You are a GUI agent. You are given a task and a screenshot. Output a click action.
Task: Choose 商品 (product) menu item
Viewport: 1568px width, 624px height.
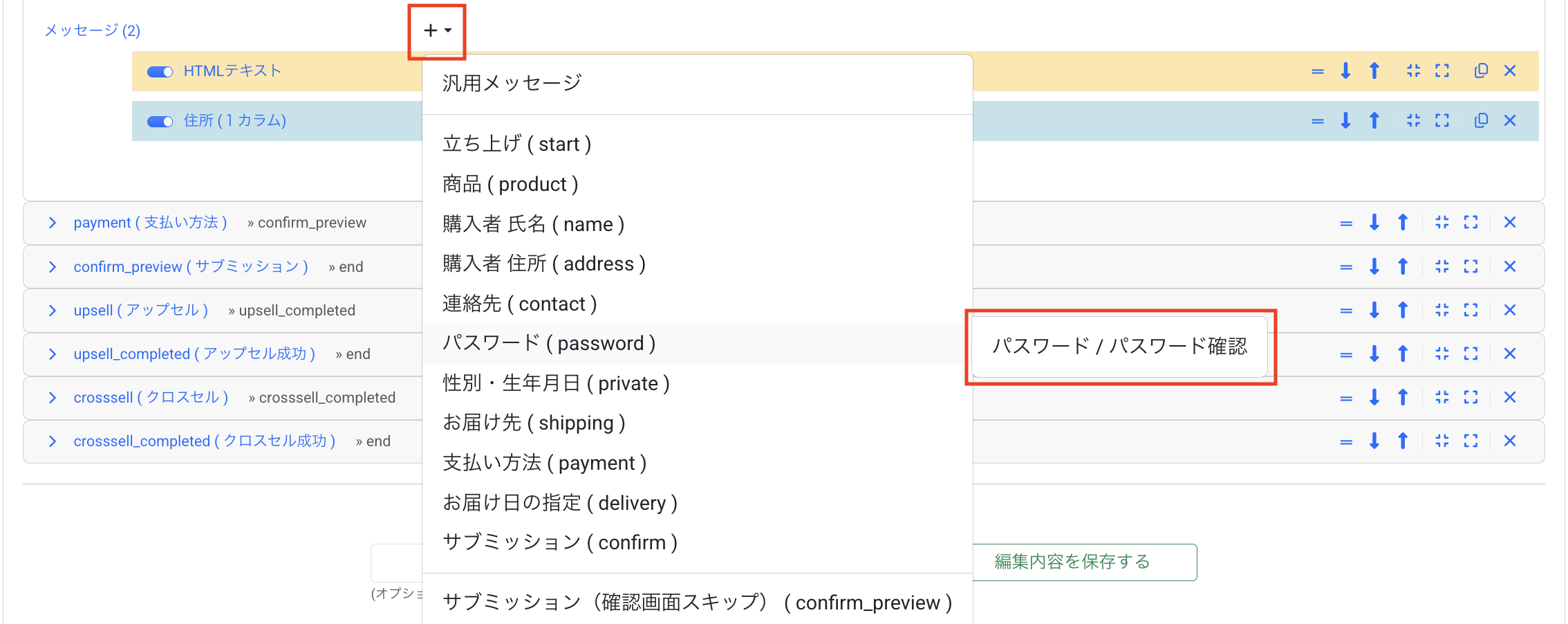697,184
